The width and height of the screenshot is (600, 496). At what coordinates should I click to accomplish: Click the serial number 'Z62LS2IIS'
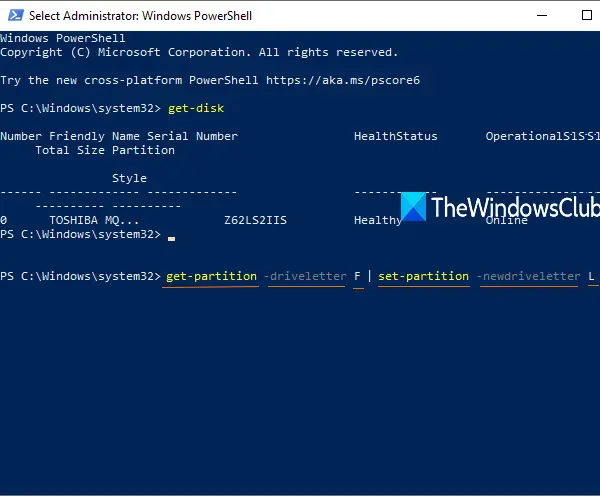pos(255,220)
